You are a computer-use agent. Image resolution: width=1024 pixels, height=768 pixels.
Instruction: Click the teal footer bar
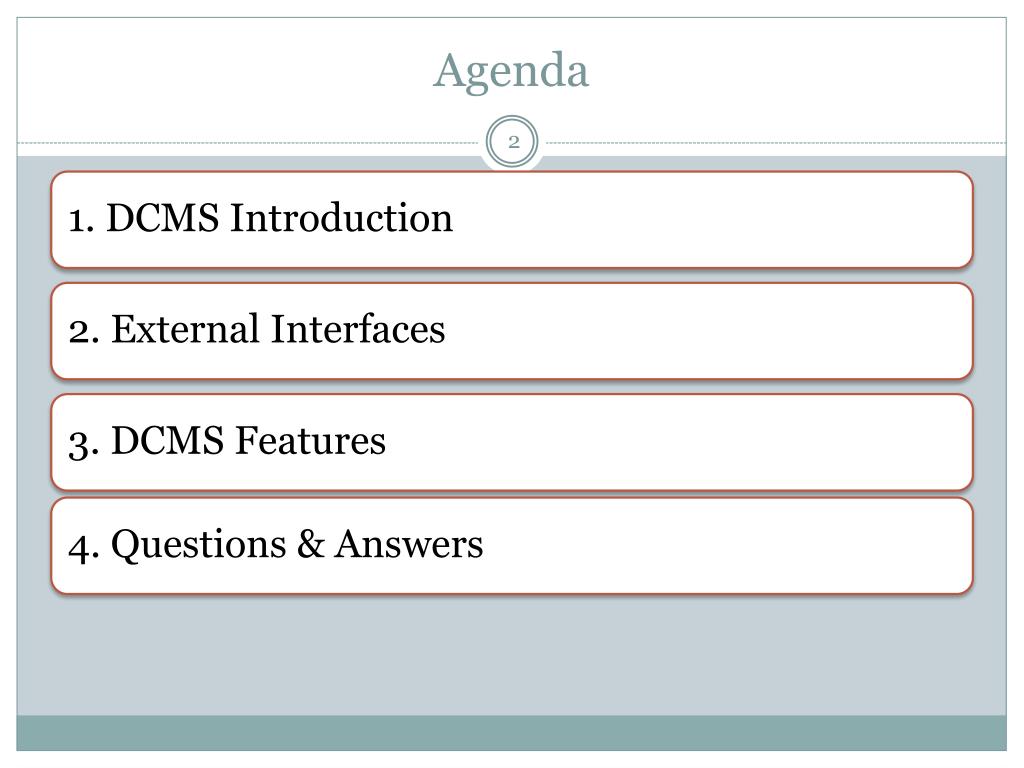tap(512, 733)
